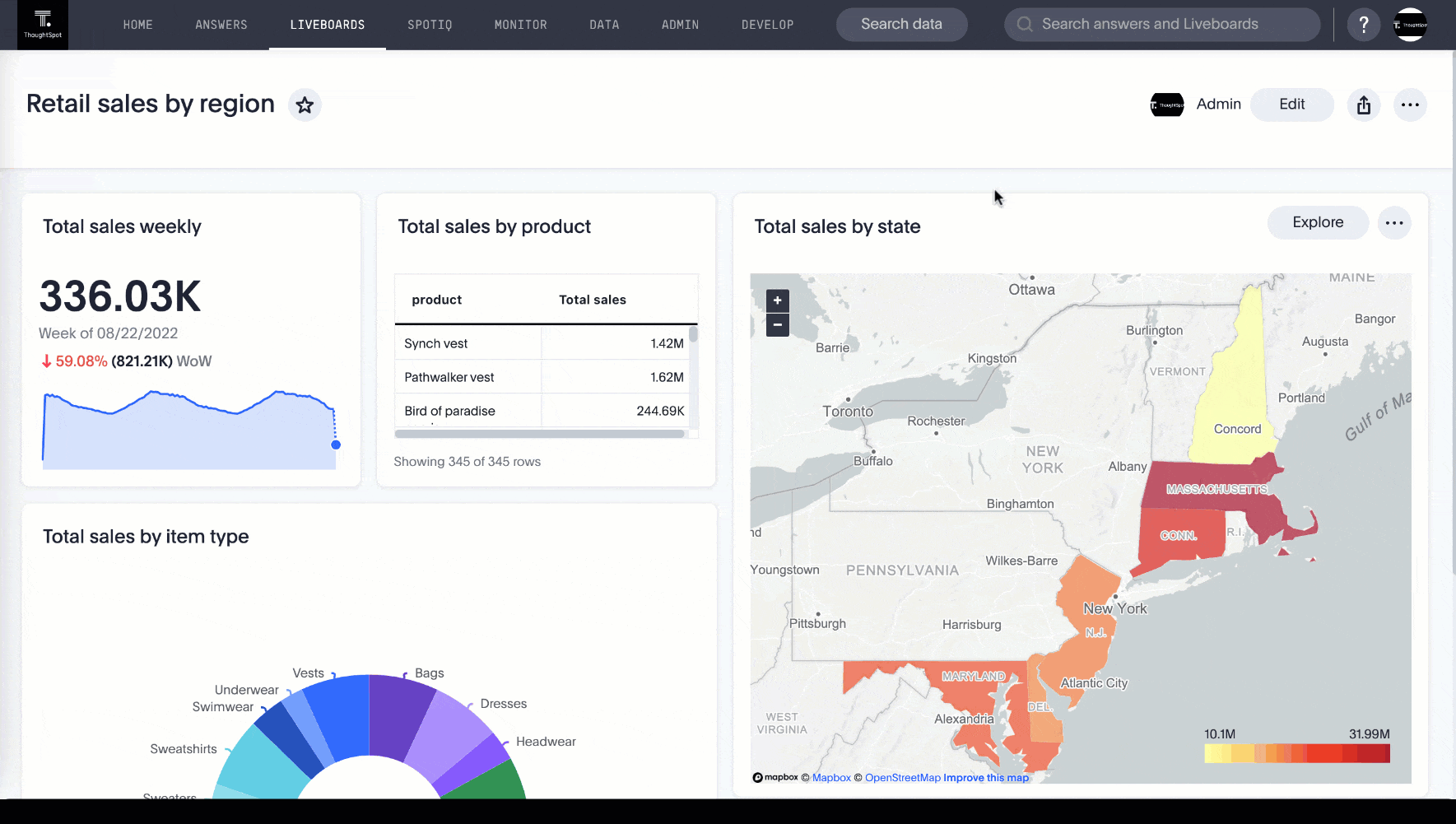The width and height of the screenshot is (1456, 824).
Task: Switch to the Answers tab
Action: click(x=221, y=25)
